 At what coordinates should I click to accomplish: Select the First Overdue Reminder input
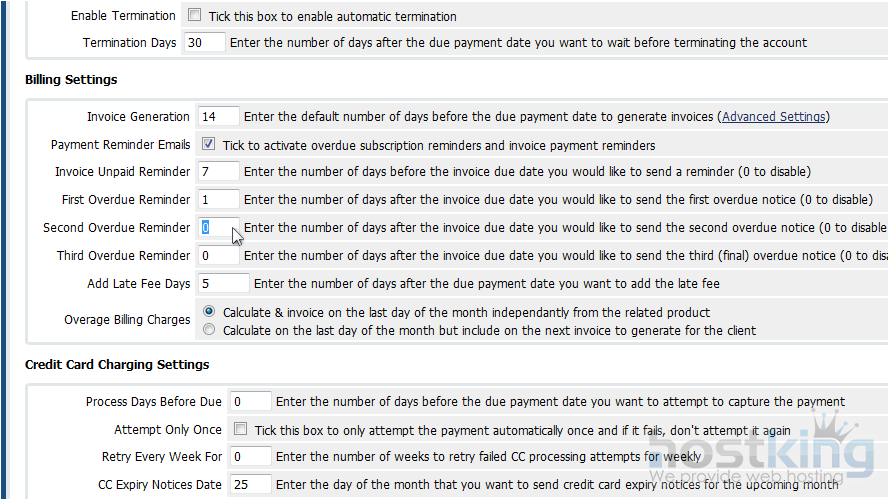[x=219, y=200]
